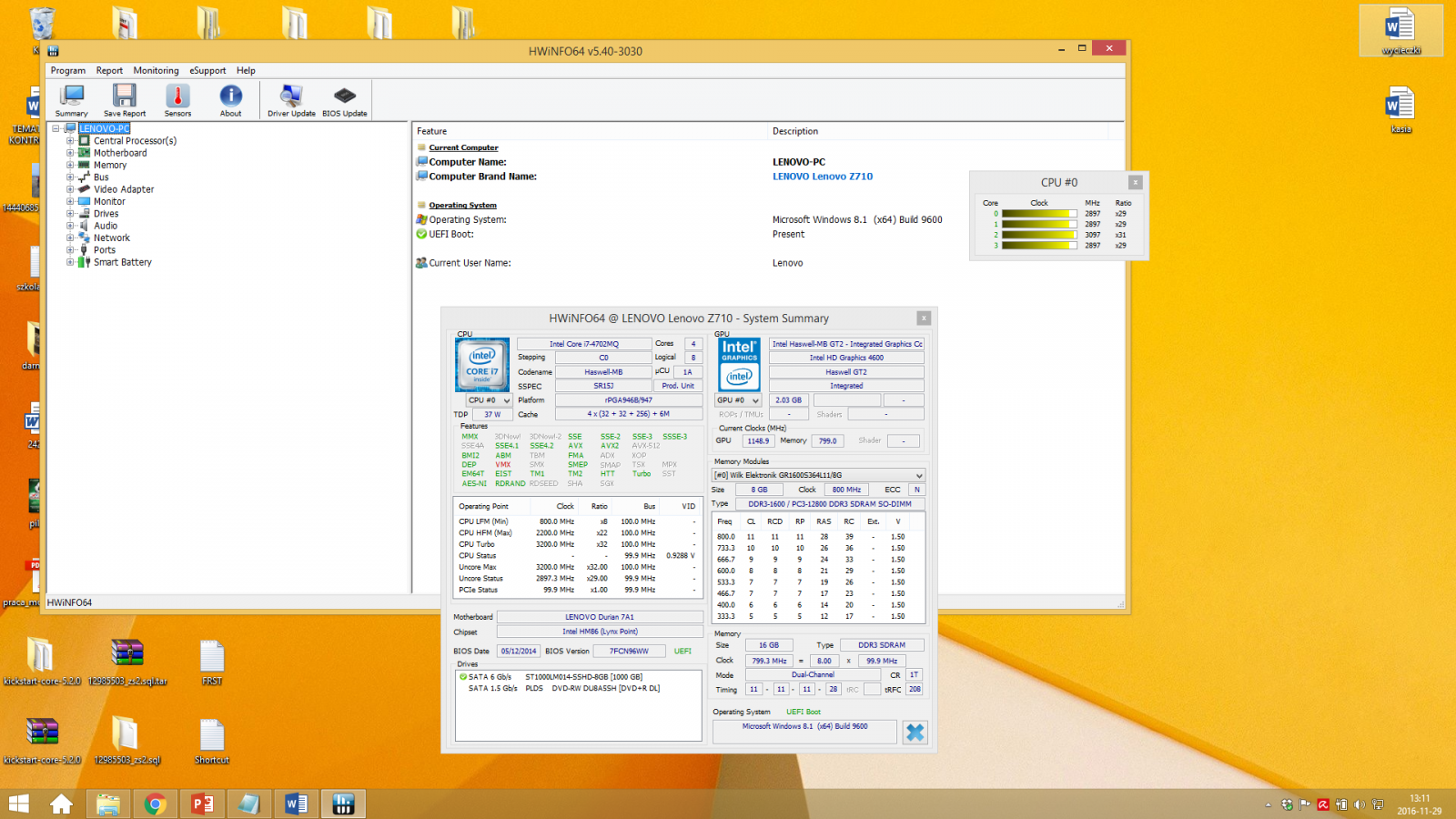Close System Summary with blue X button
Viewport: 1456px width, 819px height.
pyautogui.click(x=915, y=732)
